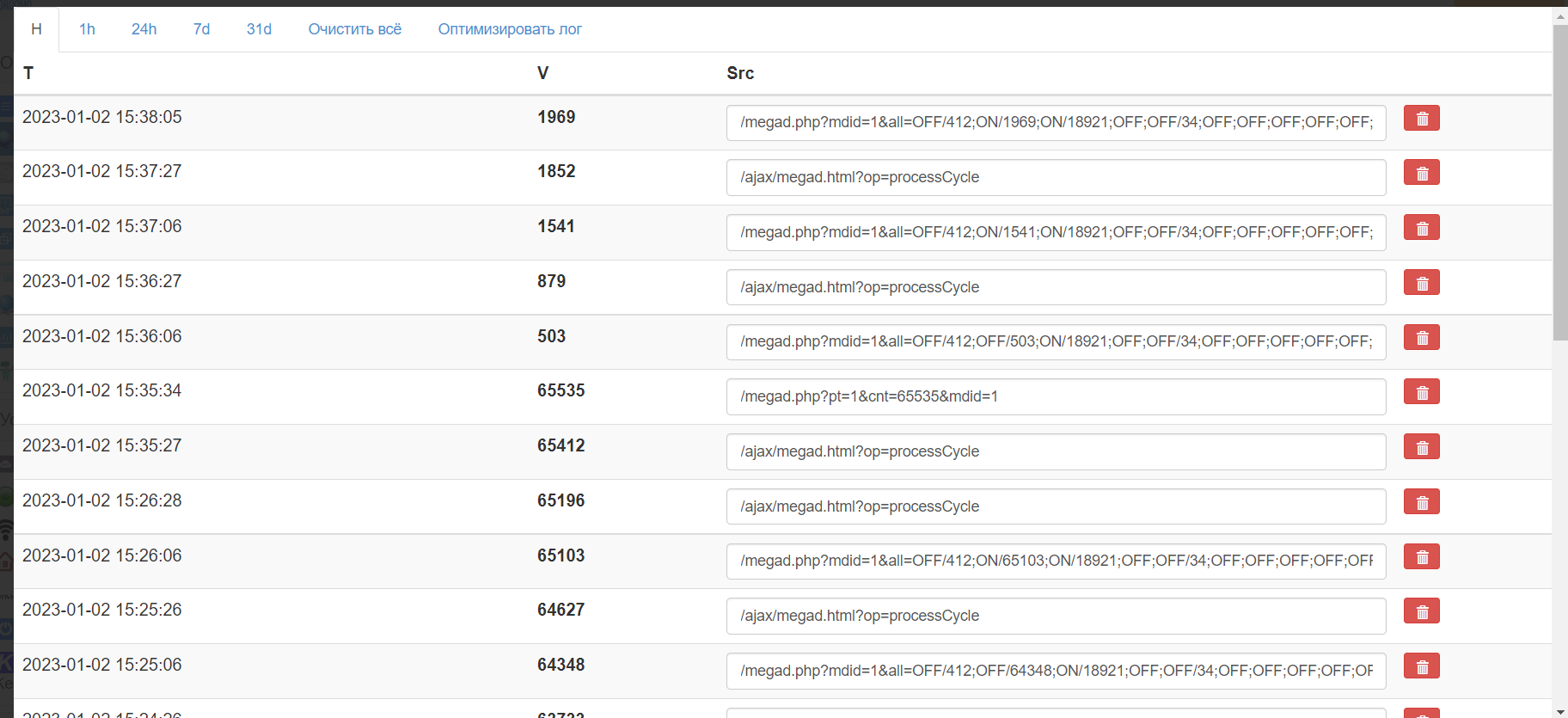This screenshot has height=718, width=1568.
Task: Remove the 15:35:27 row with value 65412
Action: (1421, 448)
